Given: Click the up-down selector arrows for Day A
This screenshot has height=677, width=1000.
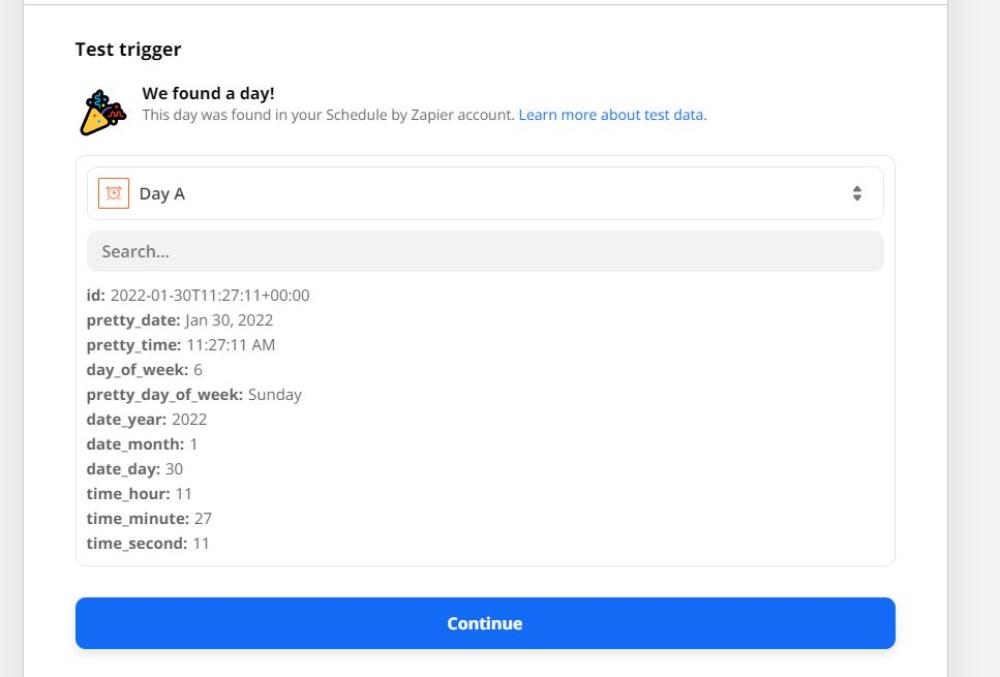Looking at the screenshot, I should click(857, 193).
